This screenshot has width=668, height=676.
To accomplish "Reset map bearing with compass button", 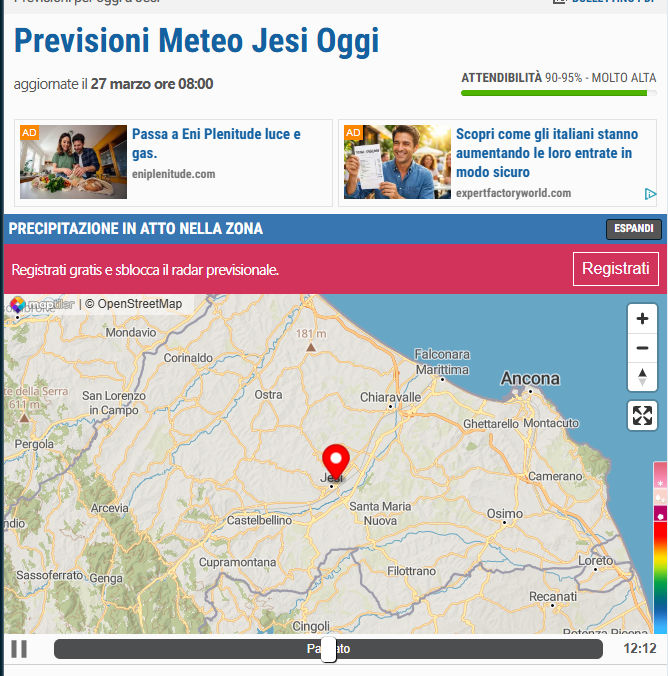I will 642,377.
